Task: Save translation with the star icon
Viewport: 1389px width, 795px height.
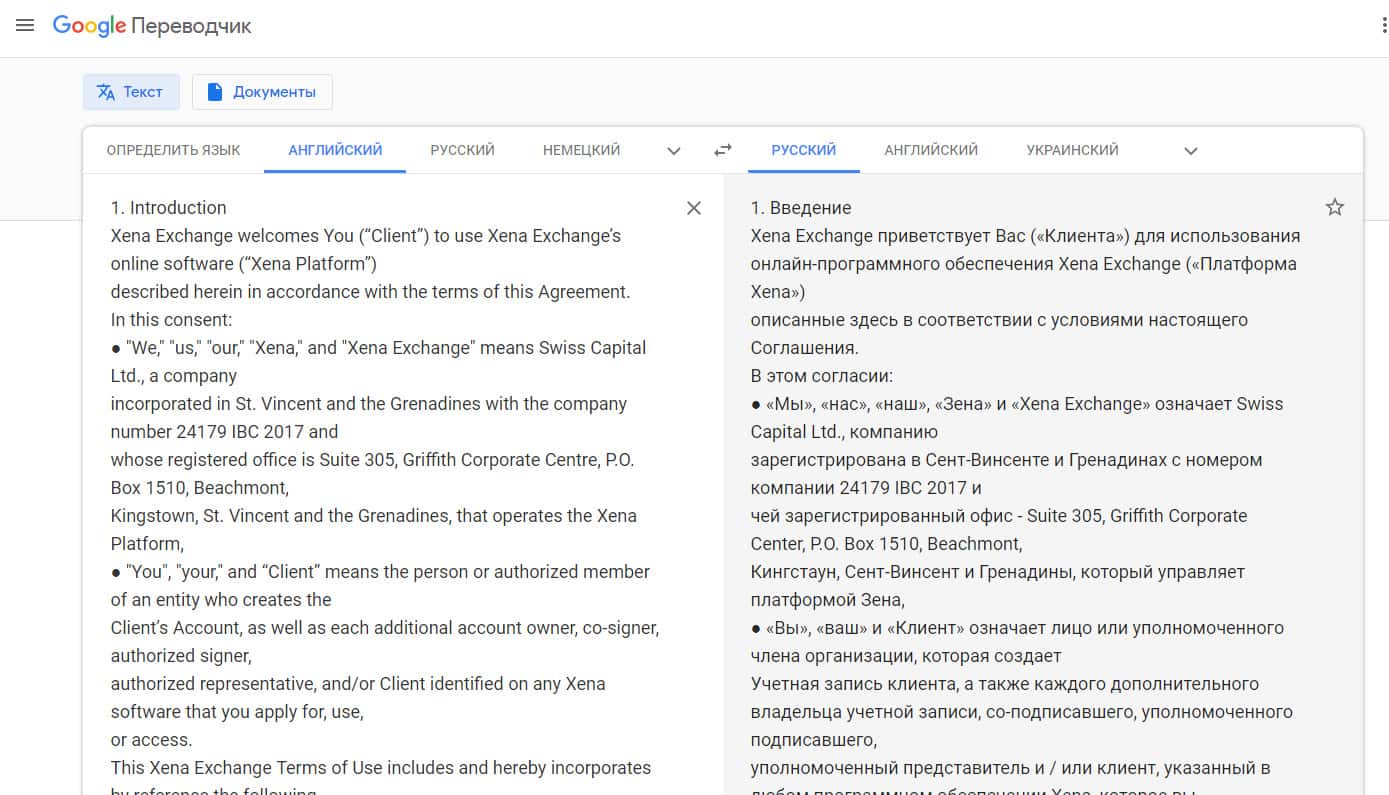Action: click(1334, 208)
